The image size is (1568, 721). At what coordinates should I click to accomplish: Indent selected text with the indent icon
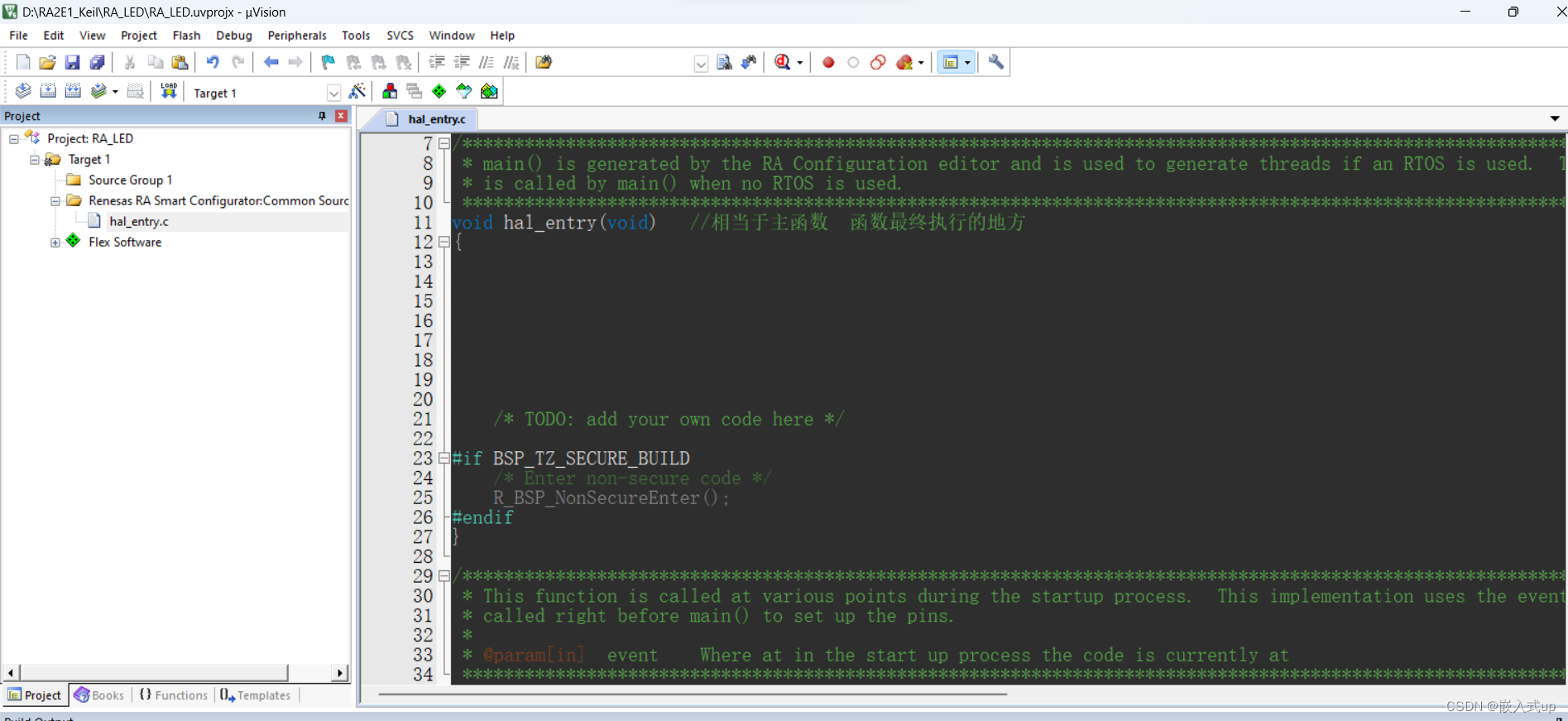point(437,62)
